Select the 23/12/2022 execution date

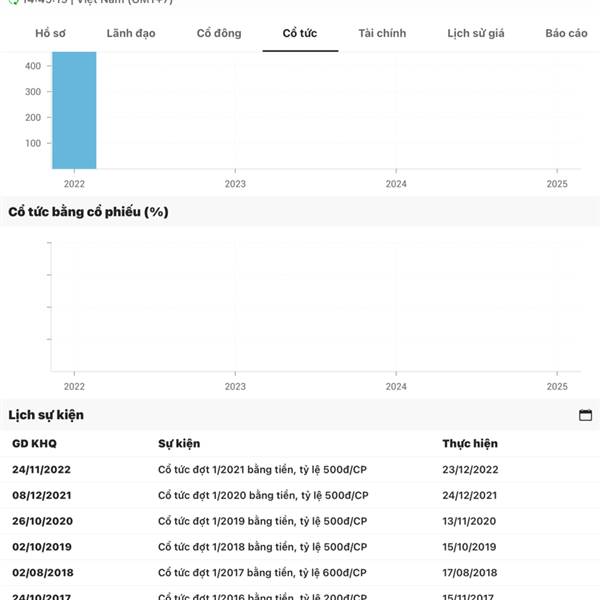470,470
